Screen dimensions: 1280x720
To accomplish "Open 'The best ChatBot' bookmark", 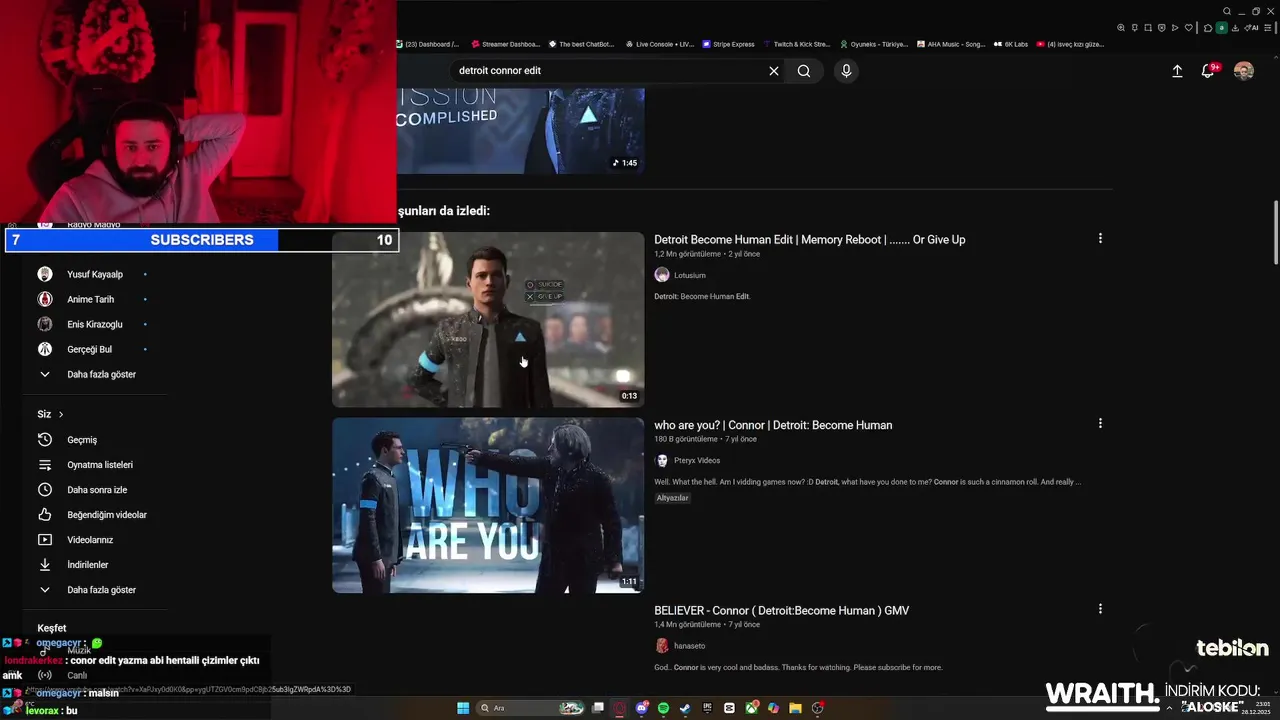I will [x=581, y=44].
